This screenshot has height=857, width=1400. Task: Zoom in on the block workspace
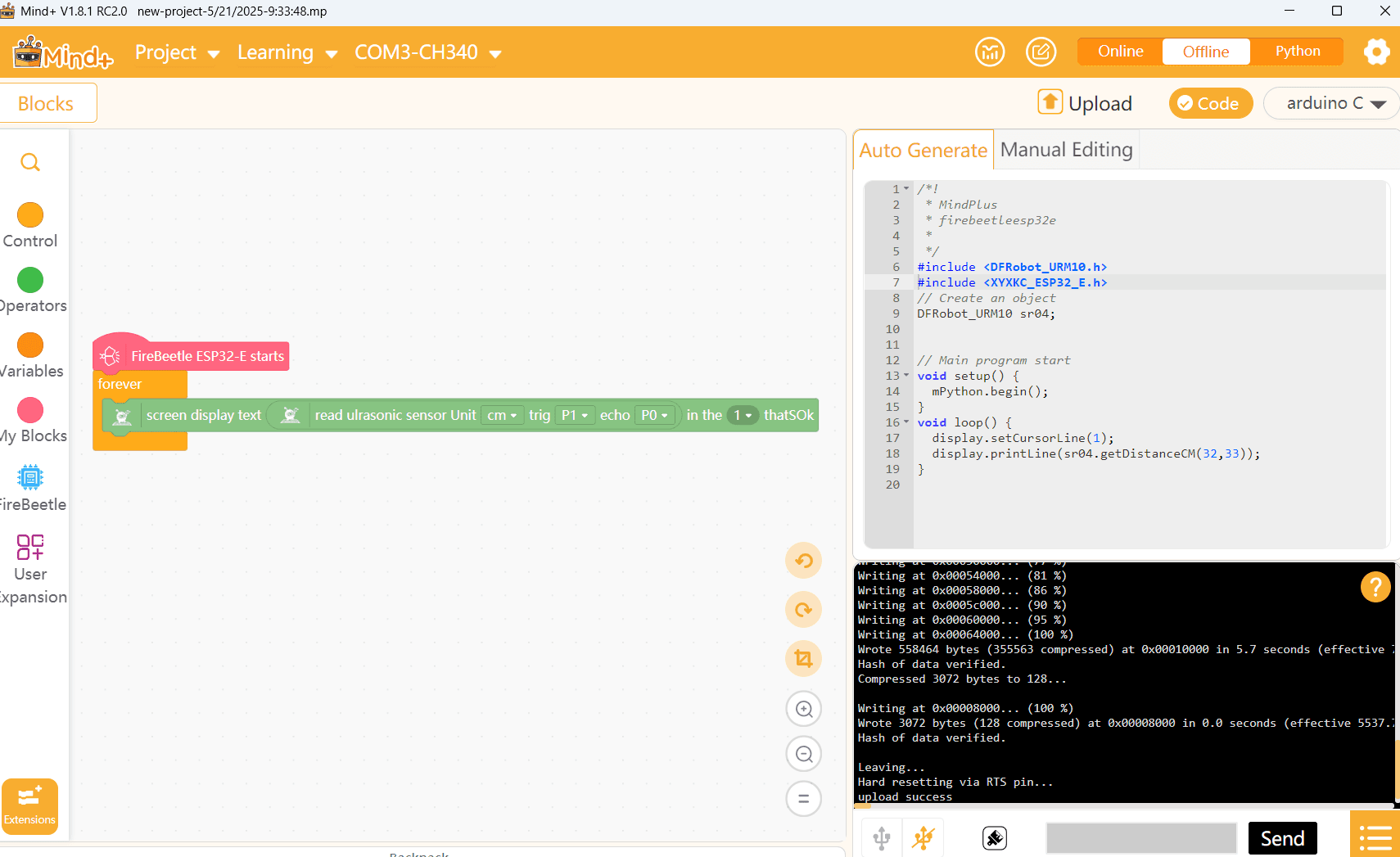(x=804, y=709)
